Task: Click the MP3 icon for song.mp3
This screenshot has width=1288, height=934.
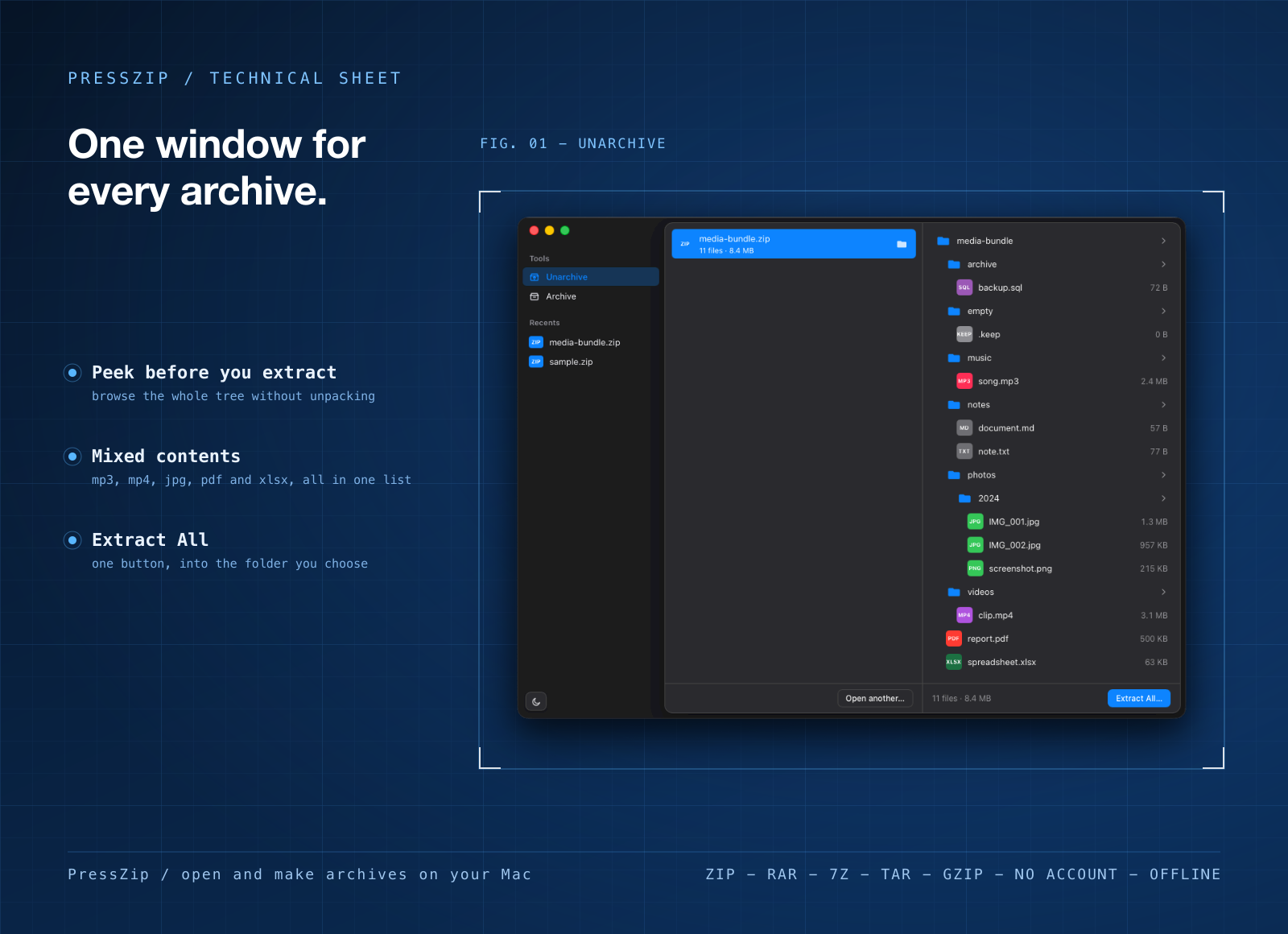Action: 964,381
